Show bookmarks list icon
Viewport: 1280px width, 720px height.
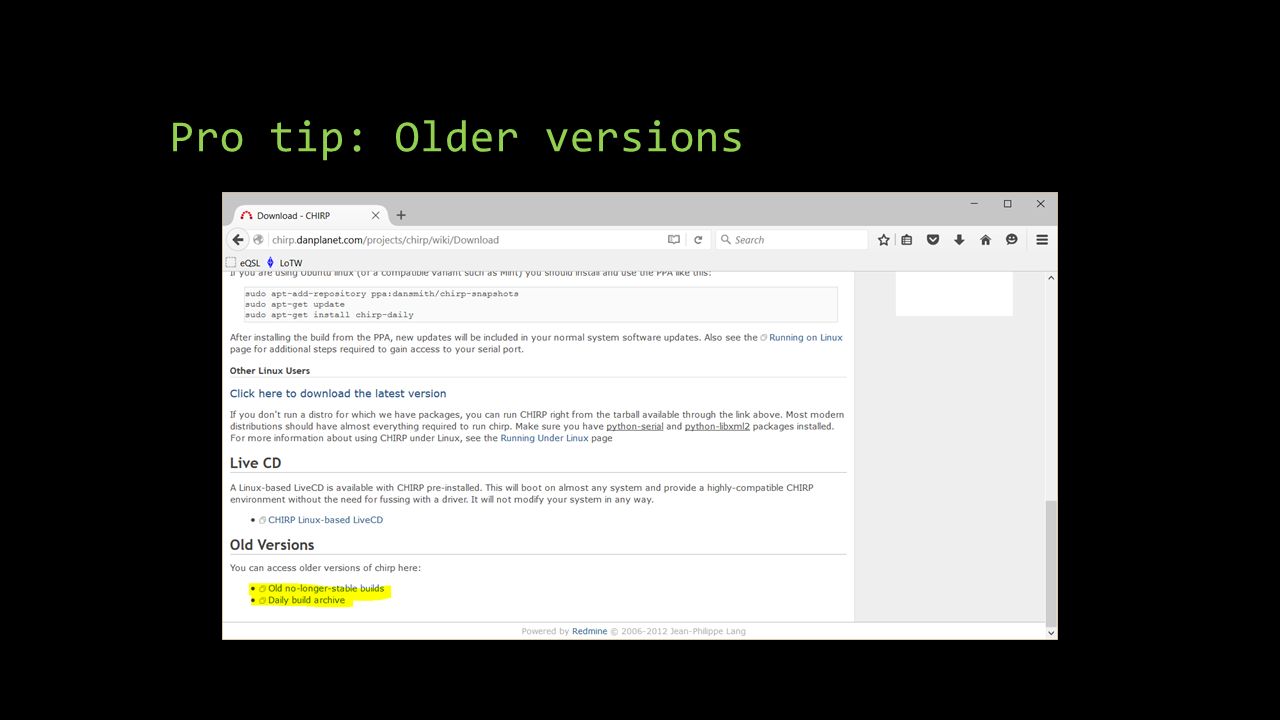[907, 240]
